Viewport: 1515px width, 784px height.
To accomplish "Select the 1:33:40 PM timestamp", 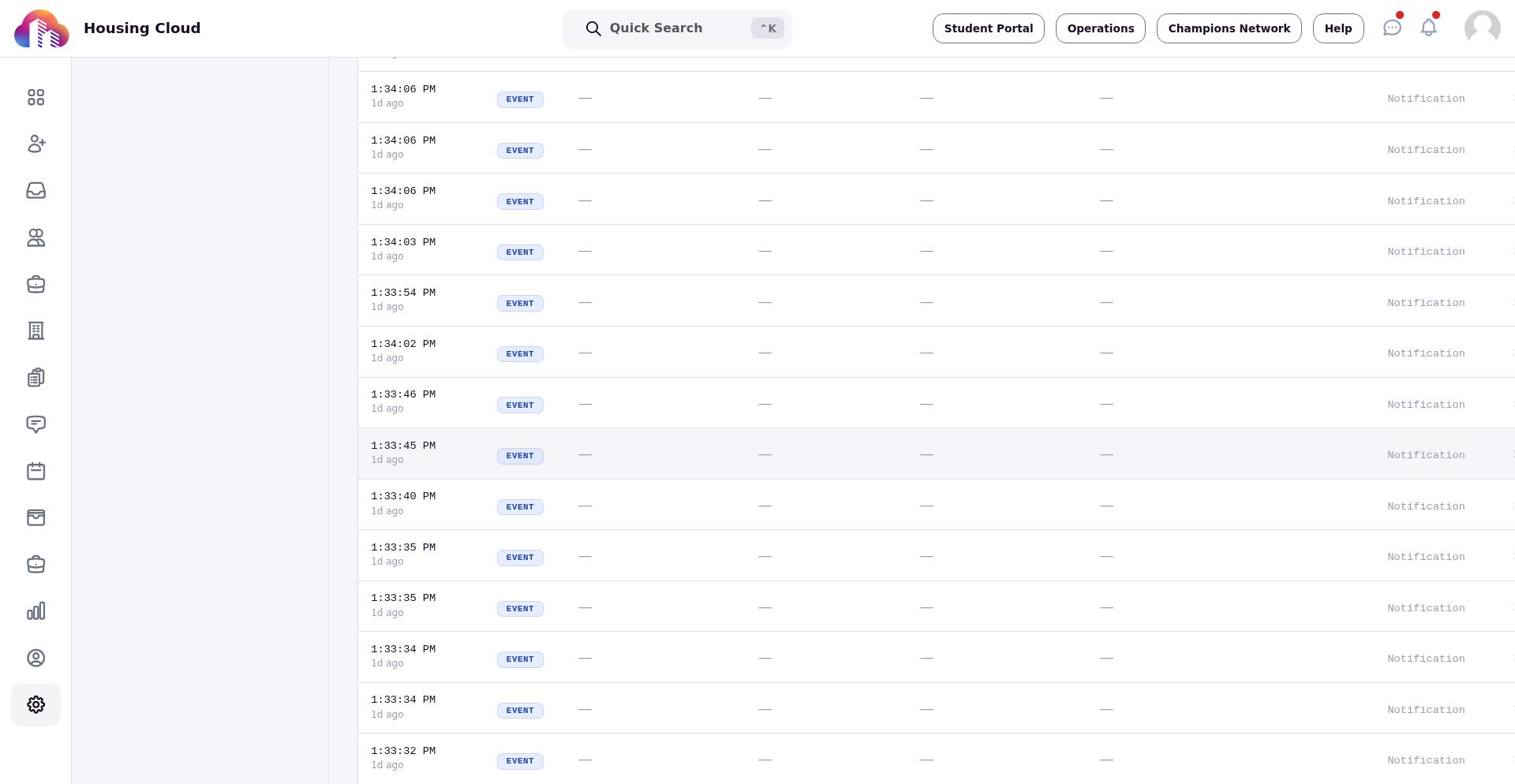I will [x=403, y=496].
